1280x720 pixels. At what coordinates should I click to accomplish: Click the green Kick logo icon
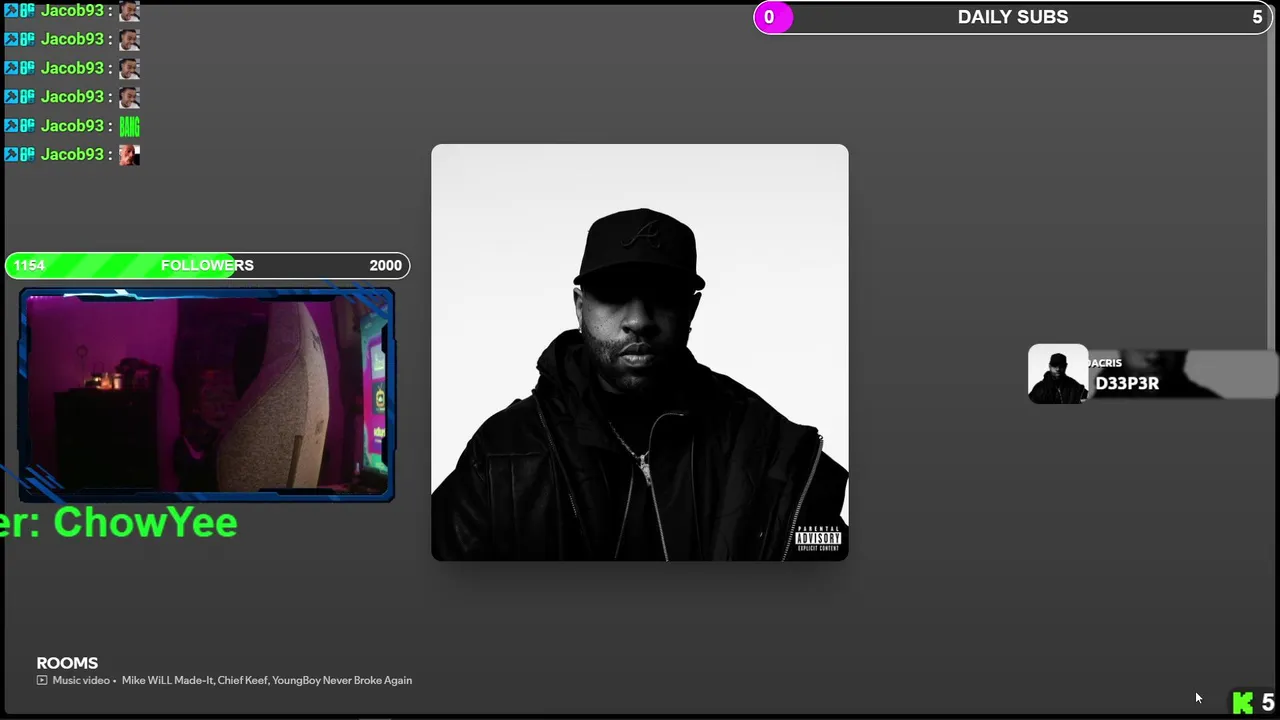click(1242, 703)
